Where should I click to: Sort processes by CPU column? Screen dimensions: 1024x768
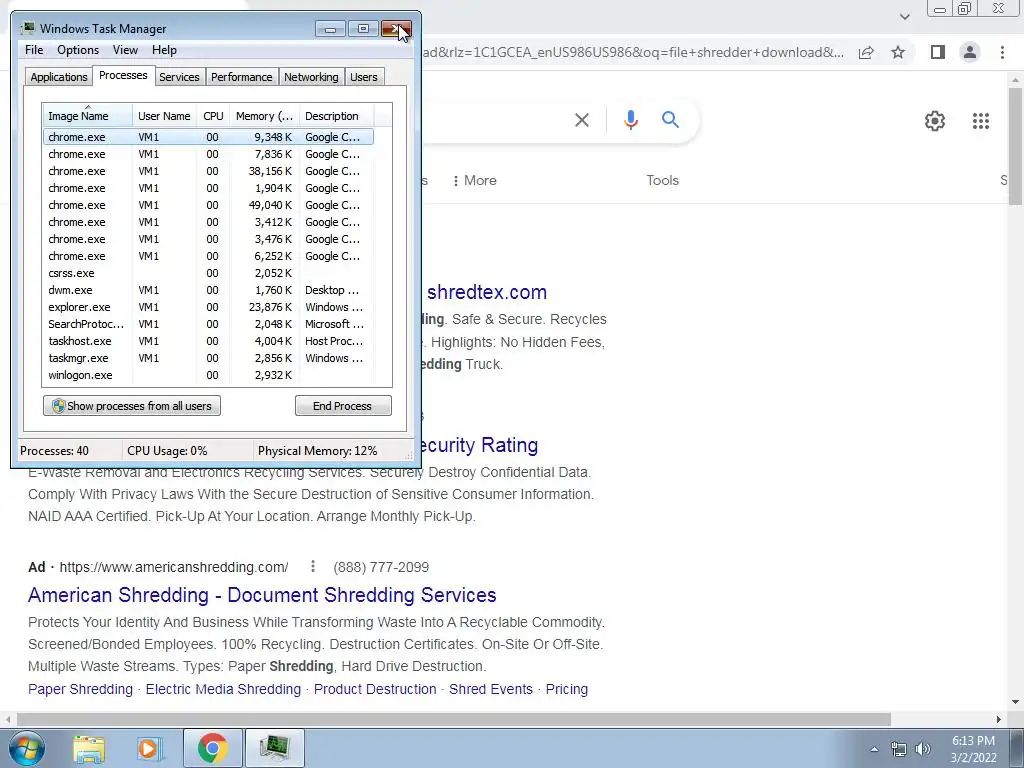(x=213, y=116)
